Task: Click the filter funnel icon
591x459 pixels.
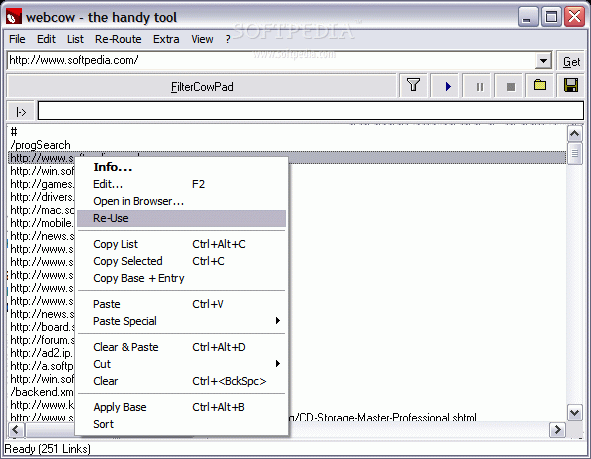Action: [x=413, y=86]
